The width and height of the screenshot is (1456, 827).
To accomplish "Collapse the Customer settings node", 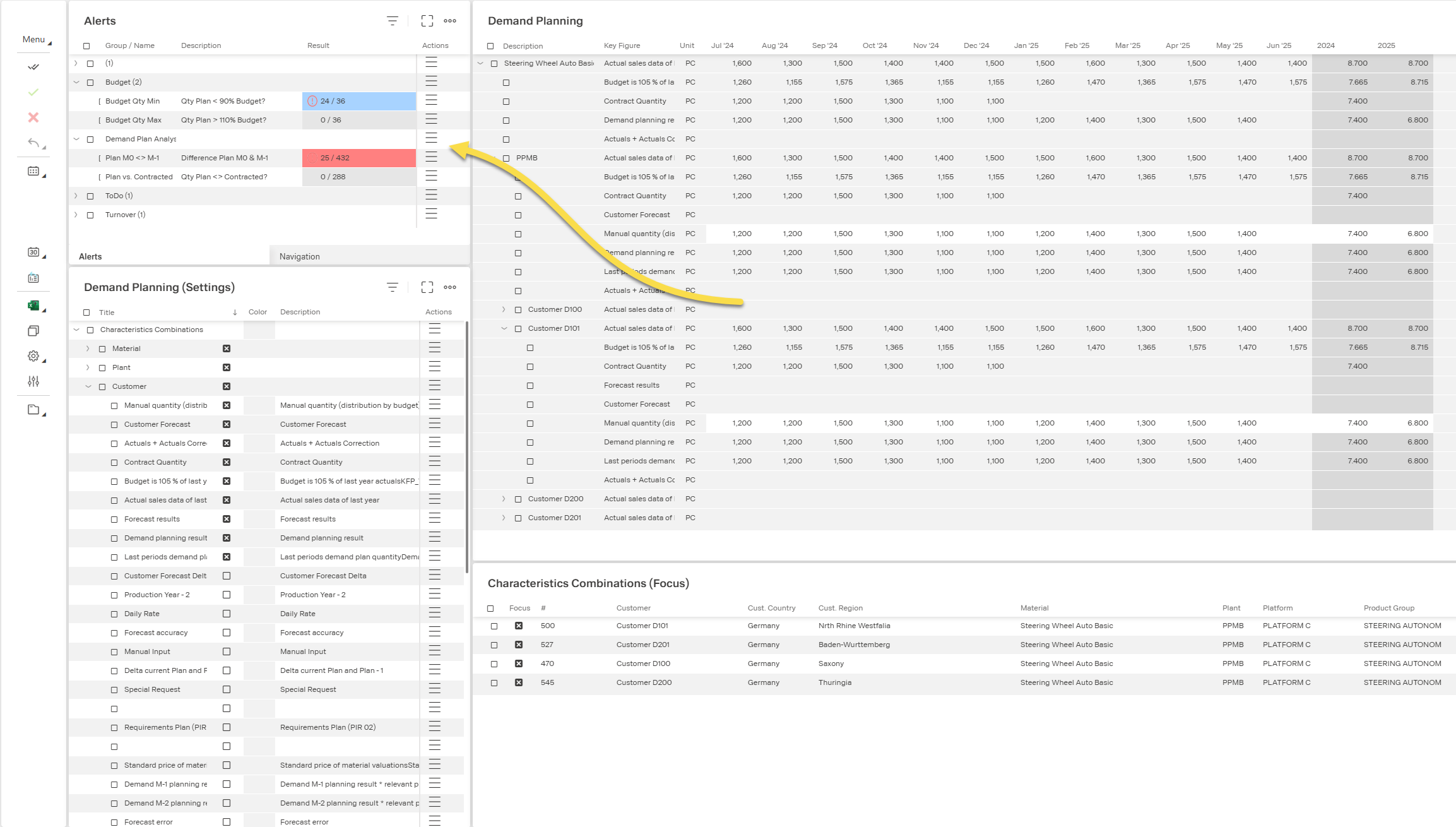I will click(x=88, y=386).
